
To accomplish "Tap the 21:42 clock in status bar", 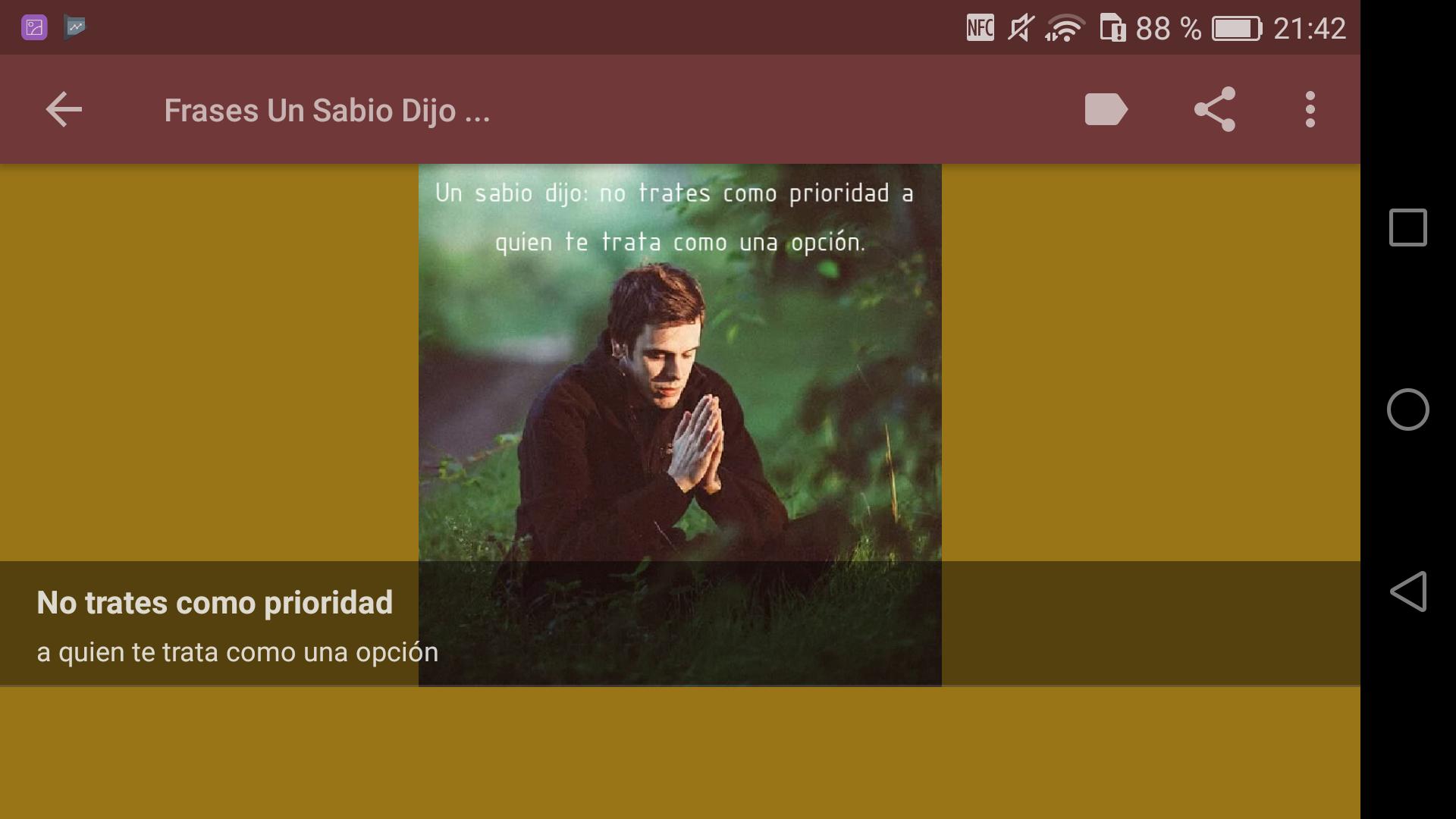I will [x=1310, y=29].
